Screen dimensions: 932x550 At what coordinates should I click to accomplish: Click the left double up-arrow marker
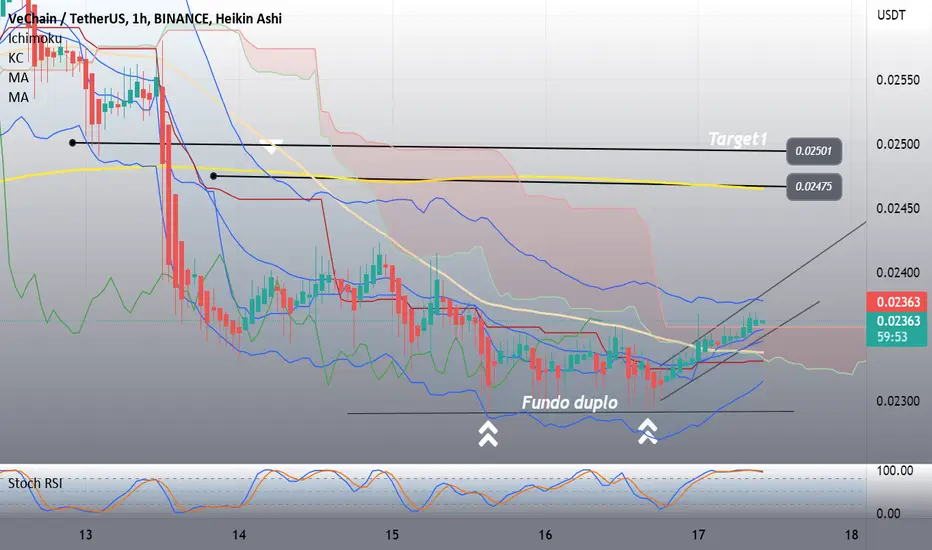tap(488, 433)
